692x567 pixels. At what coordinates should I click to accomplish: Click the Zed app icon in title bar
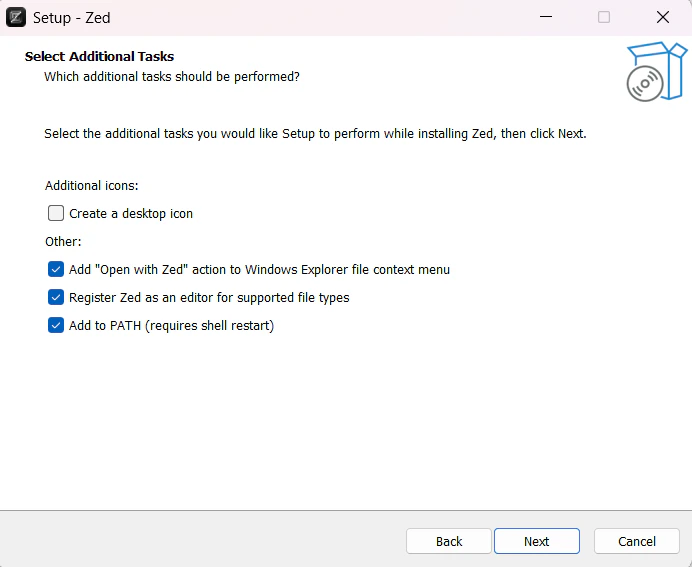16,18
